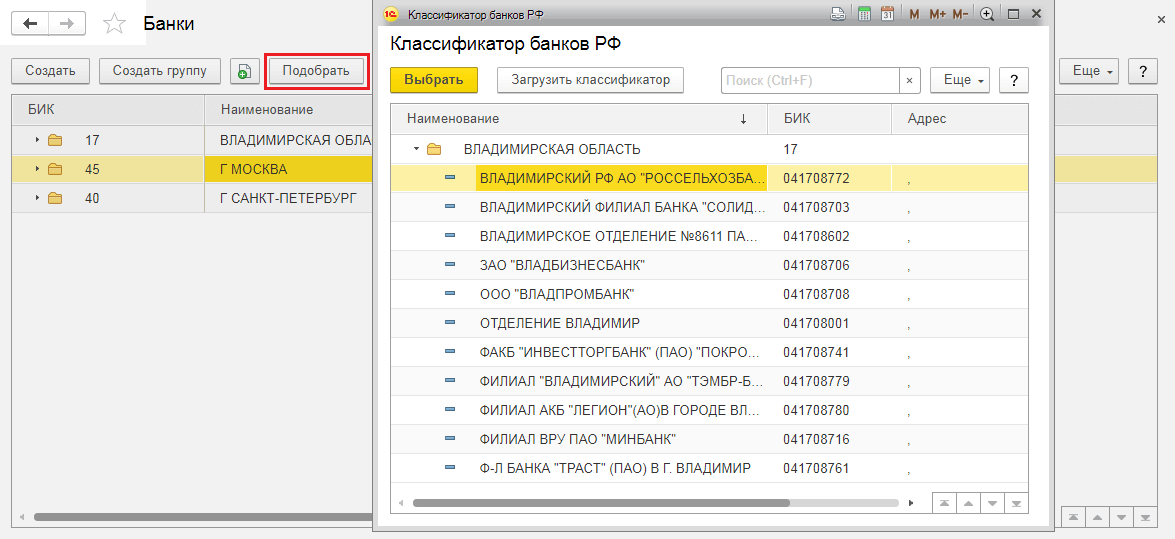
Task: Click item icon beside ЗАО "ВЛАДБИЗНЕСБАНК"
Action: (450, 265)
